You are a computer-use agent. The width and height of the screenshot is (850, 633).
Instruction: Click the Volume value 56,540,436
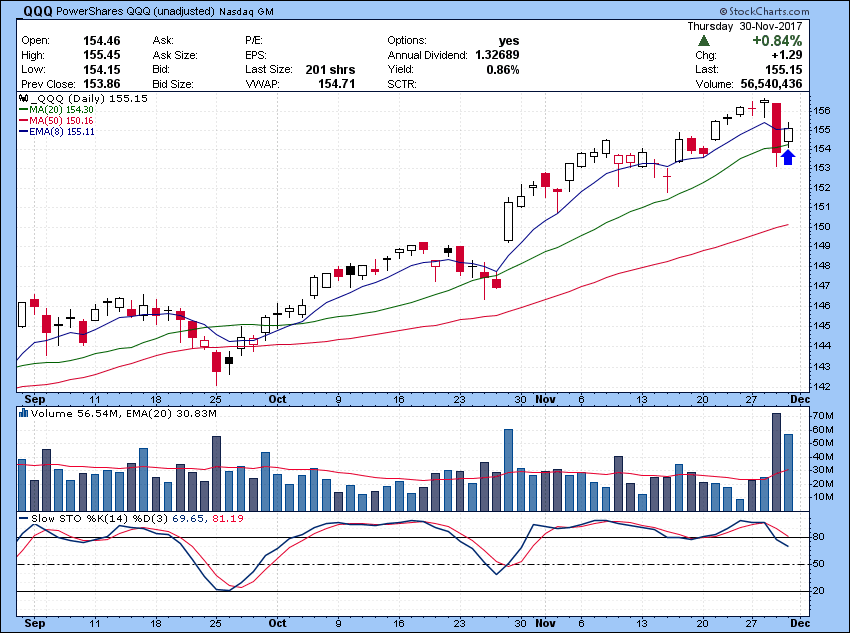click(x=771, y=84)
